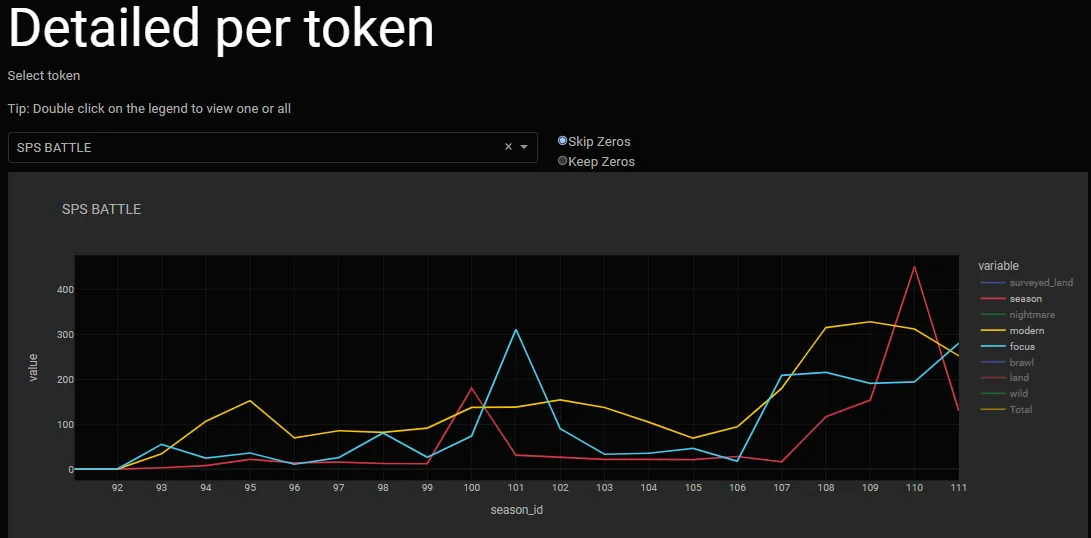Toggle surveyed_land trace in legend
Screen dimensions: 1091x538
[x=1026, y=283]
